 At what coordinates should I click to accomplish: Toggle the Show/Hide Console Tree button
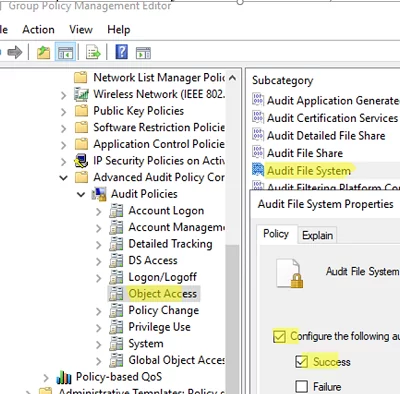[65, 52]
